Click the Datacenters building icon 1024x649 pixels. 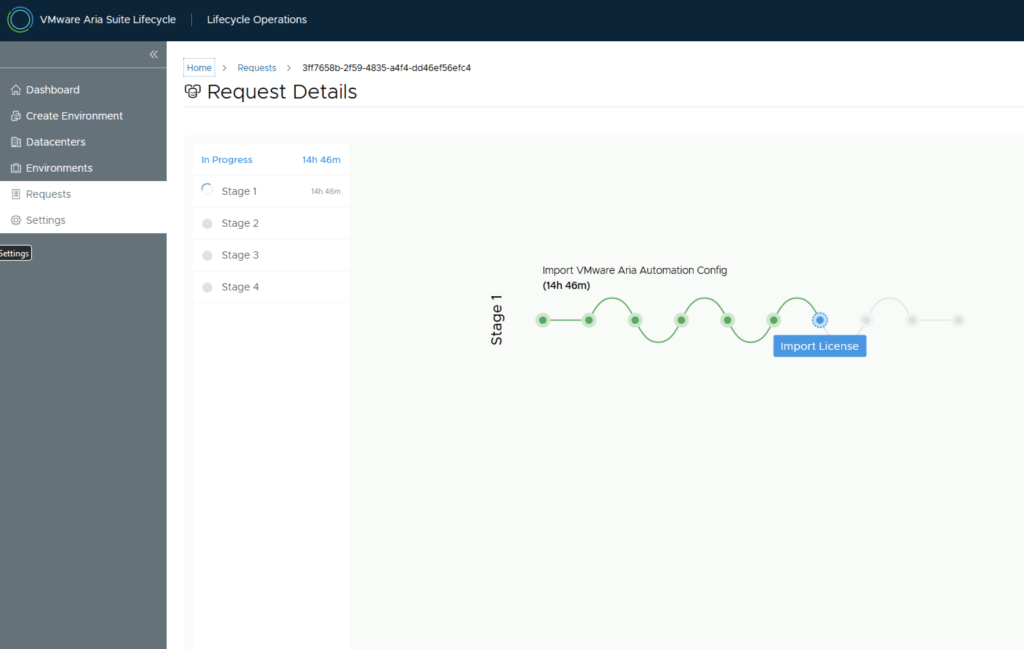pyautogui.click(x=16, y=142)
